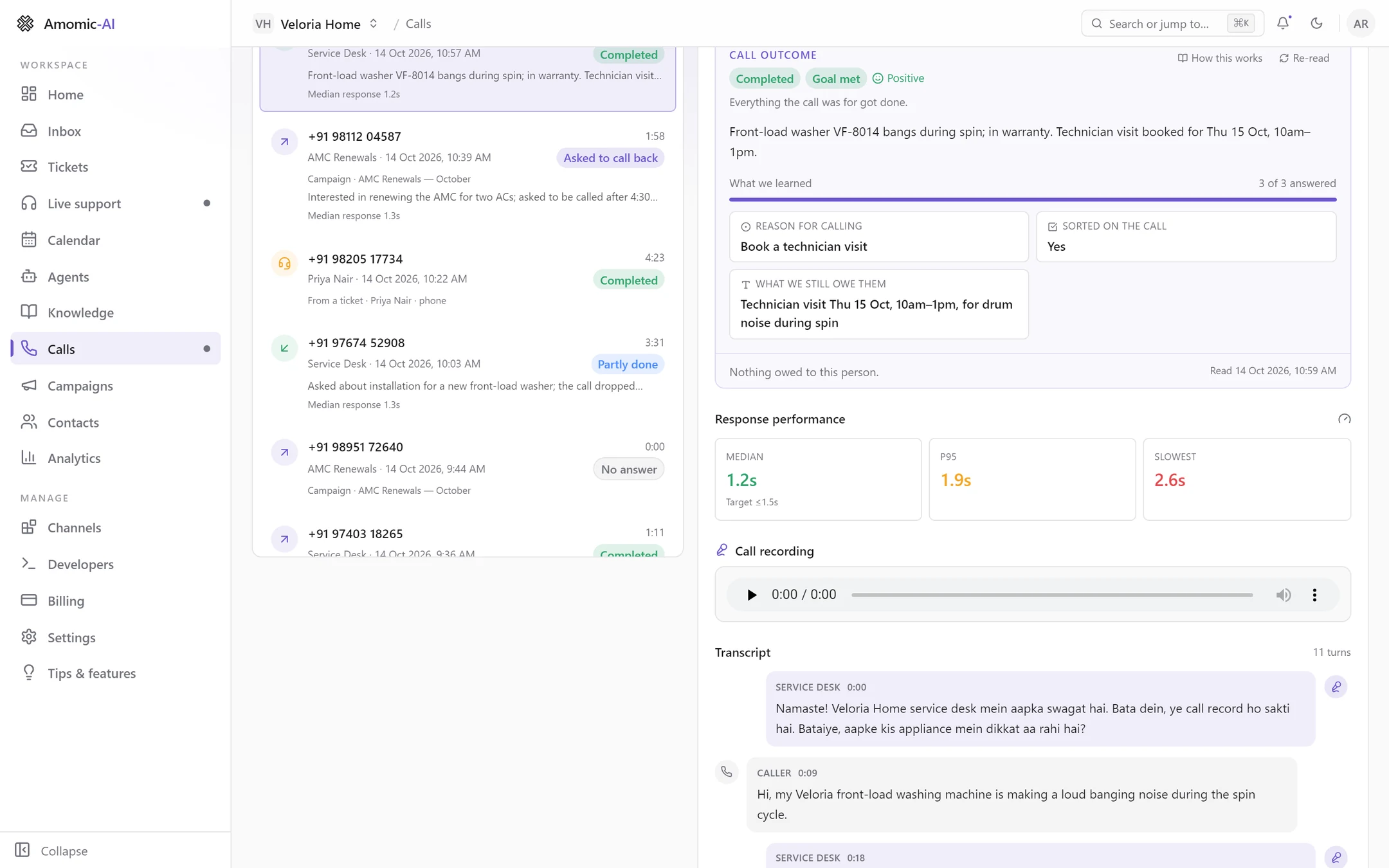Click the Goal met badge
Viewport: 1389px width, 868px height.
835,78
